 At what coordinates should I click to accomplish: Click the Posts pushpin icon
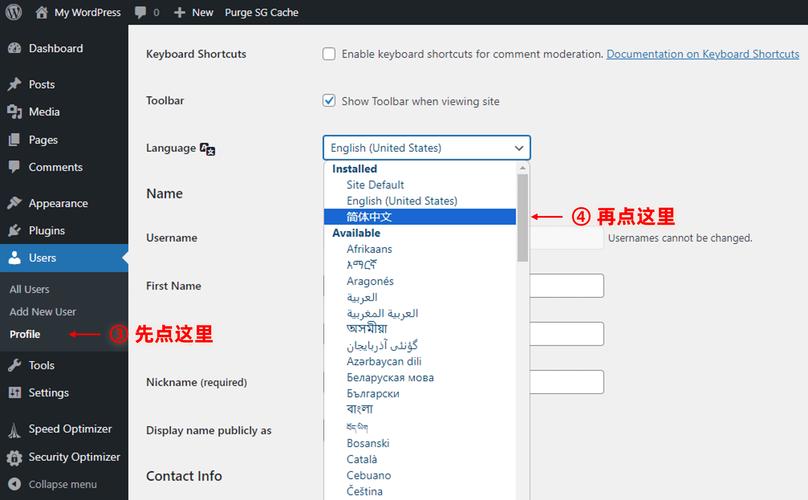tap(14, 85)
